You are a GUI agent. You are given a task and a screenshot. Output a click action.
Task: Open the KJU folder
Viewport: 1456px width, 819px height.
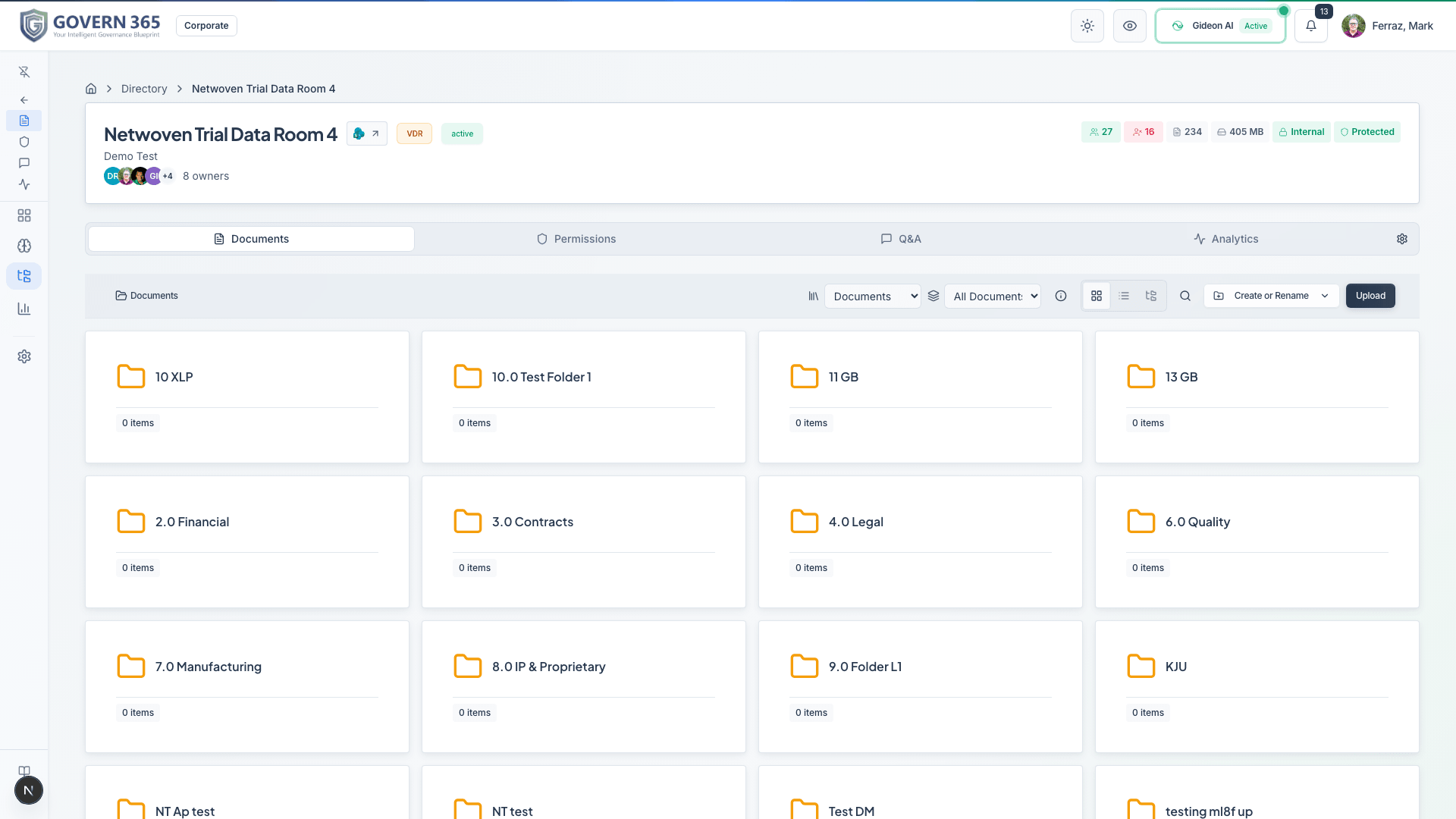(x=1257, y=686)
